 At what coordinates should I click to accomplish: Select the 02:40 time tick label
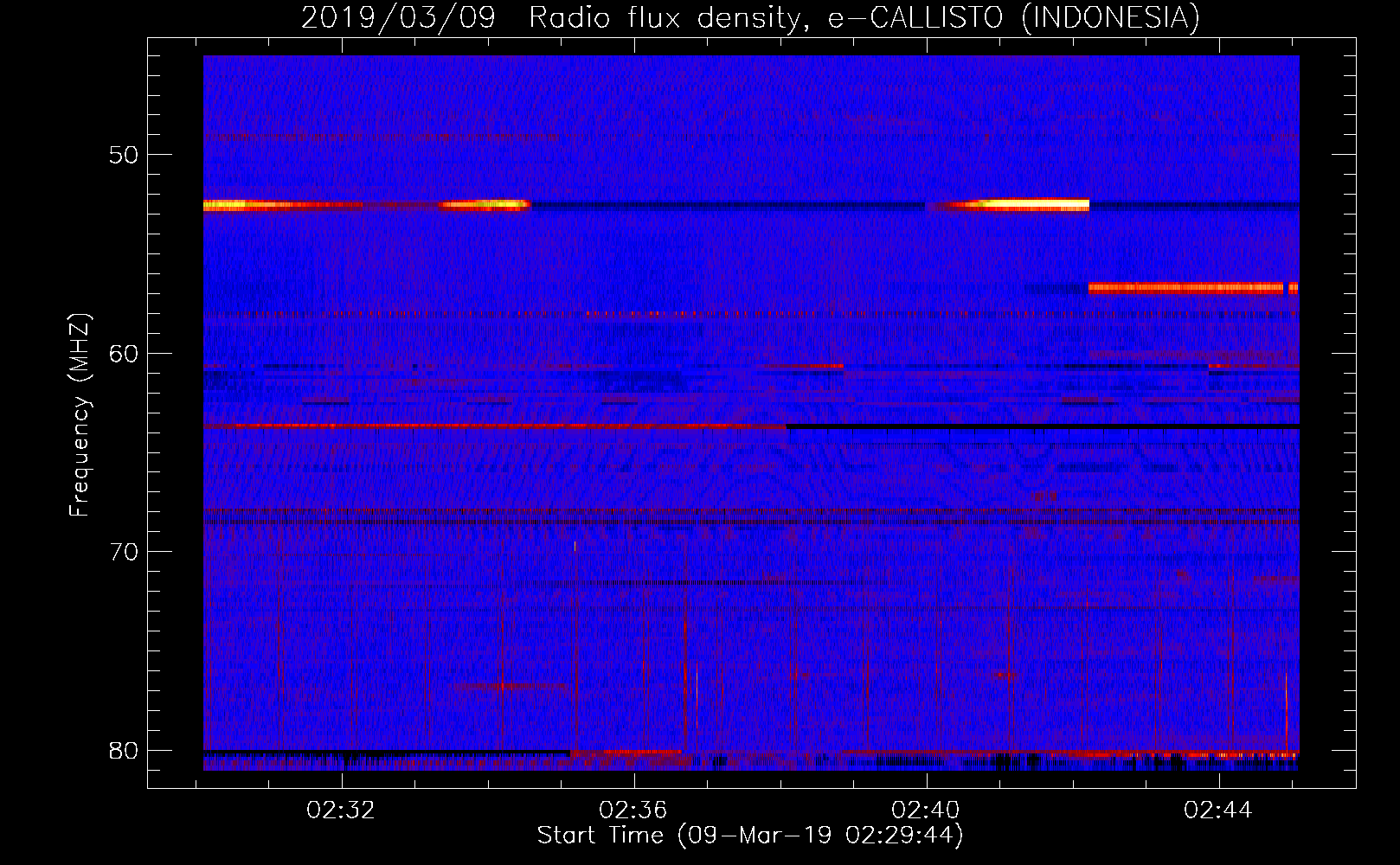[926, 811]
